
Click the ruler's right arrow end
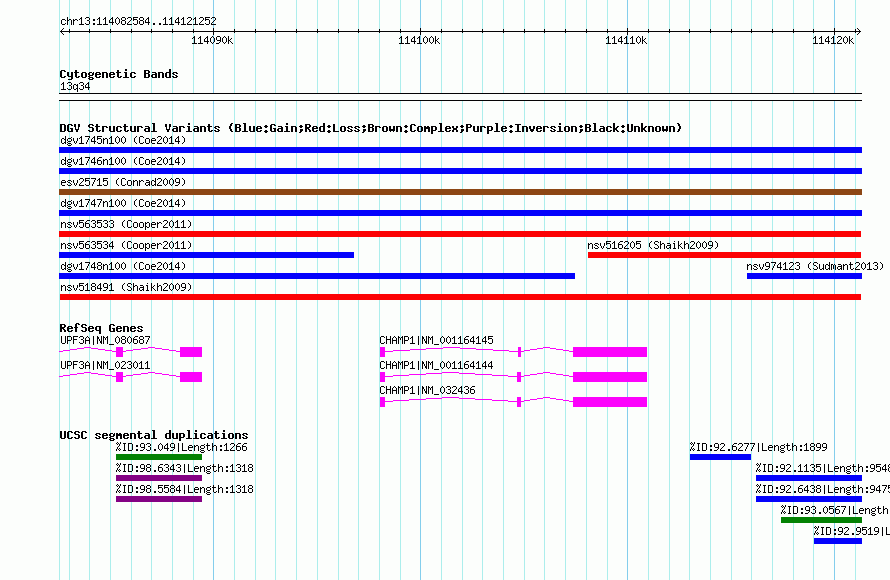[x=859, y=31]
